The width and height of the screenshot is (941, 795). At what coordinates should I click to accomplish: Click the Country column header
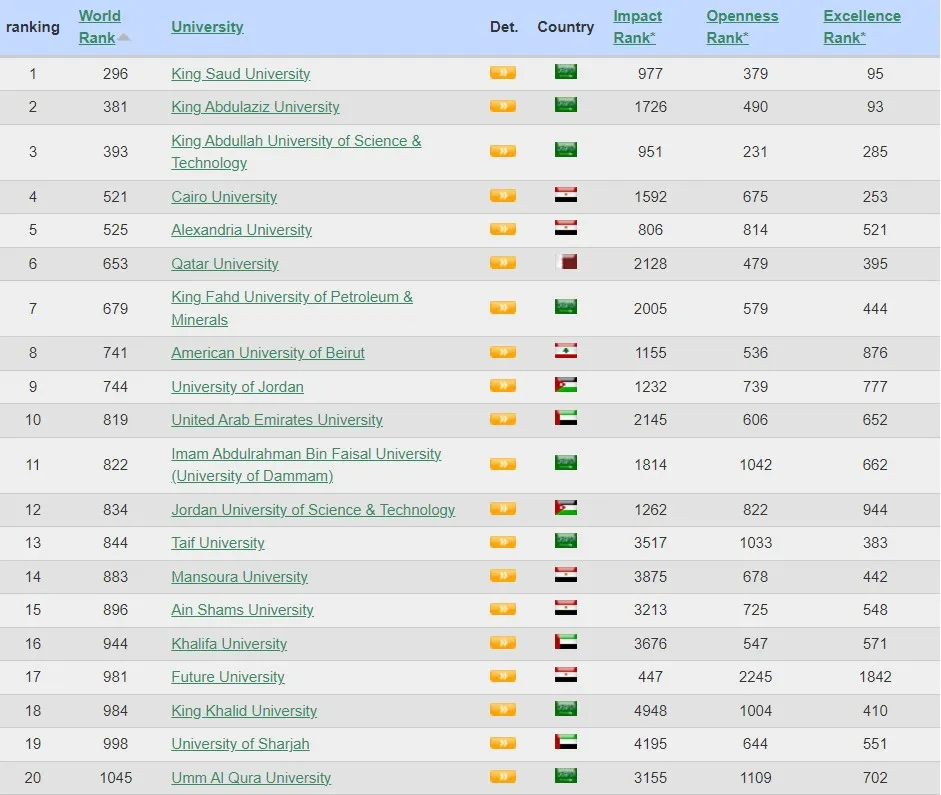(565, 27)
